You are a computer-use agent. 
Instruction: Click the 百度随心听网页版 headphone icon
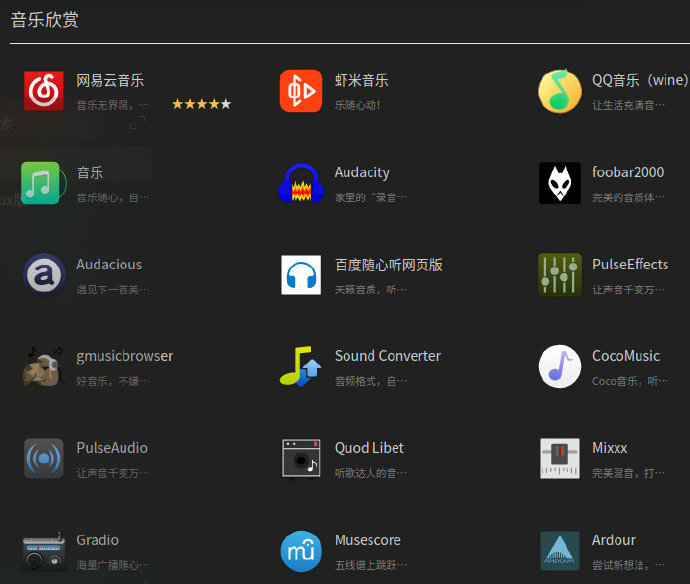[301, 275]
